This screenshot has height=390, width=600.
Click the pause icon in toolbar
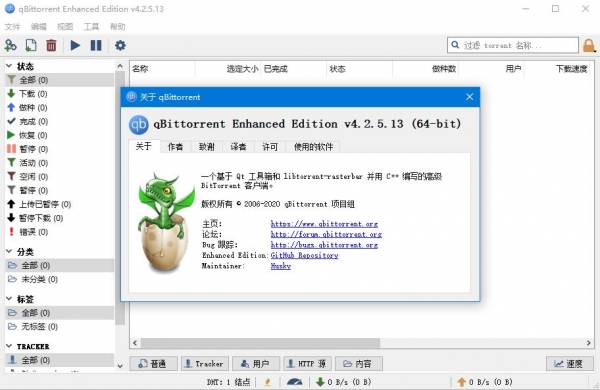pos(96,46)
